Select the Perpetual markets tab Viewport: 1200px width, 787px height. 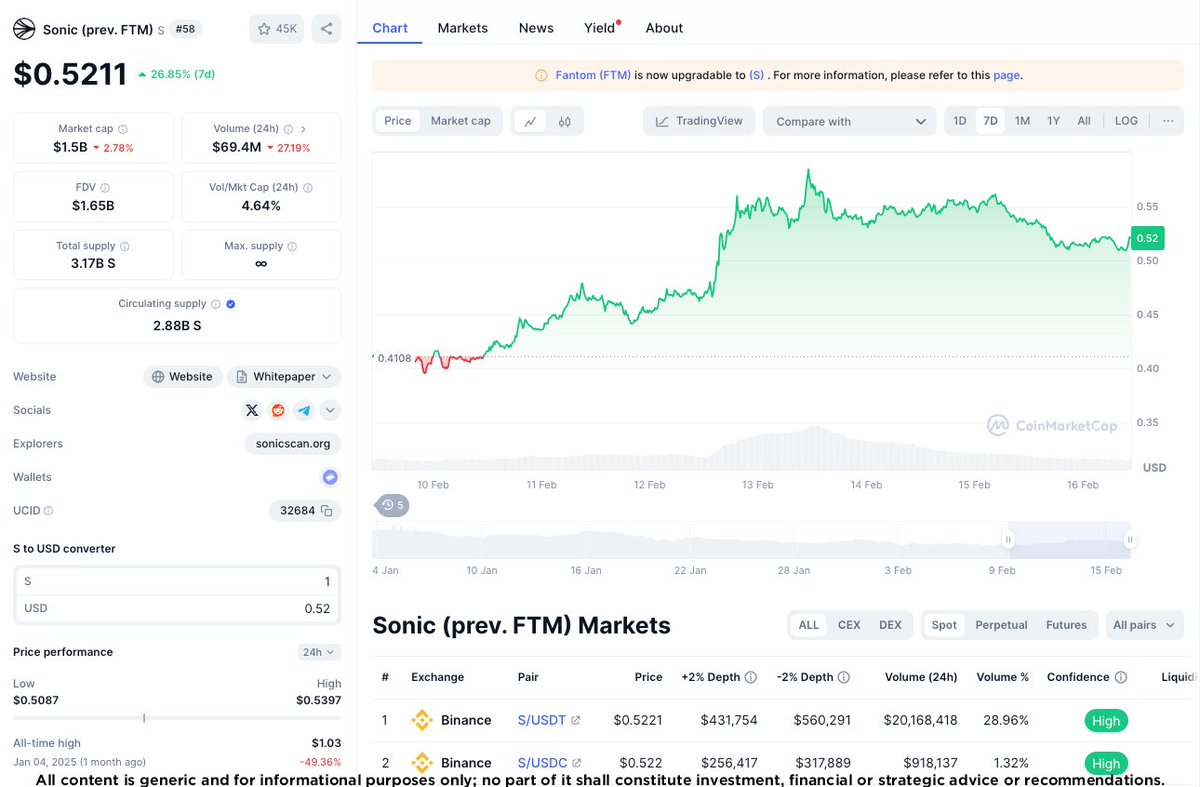(1001, 625)
